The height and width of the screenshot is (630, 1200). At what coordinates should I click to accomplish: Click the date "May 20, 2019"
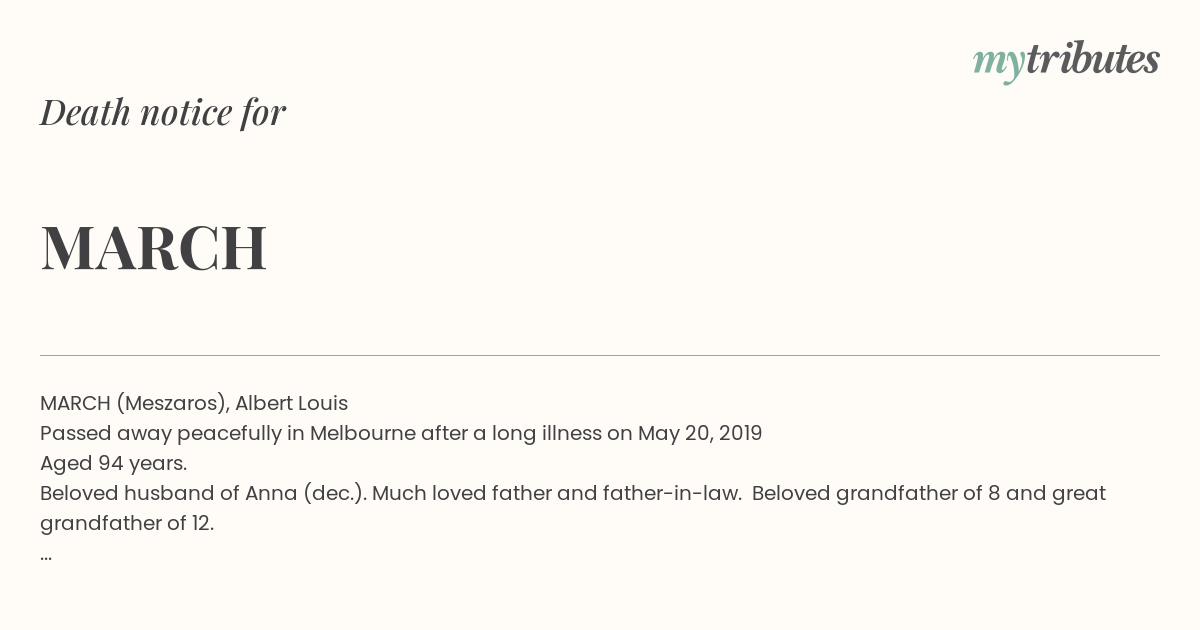700,434
